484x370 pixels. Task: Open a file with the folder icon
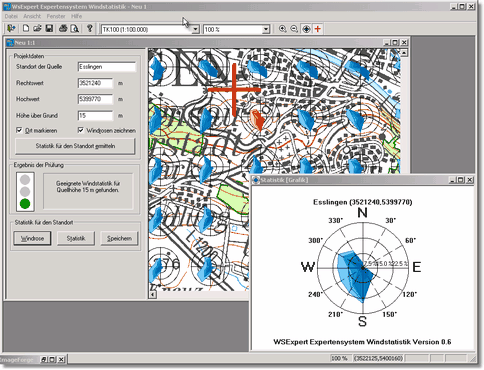coord(37,29)
